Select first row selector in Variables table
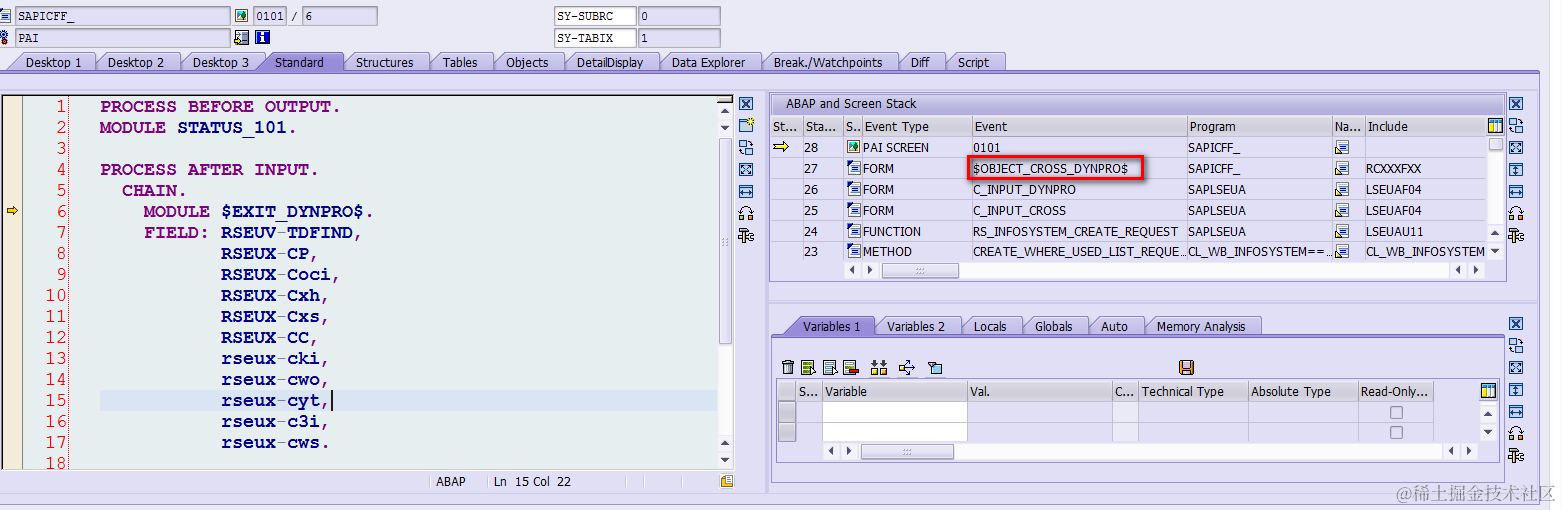The image size is (1562, 510). click(x=787, y=412)
